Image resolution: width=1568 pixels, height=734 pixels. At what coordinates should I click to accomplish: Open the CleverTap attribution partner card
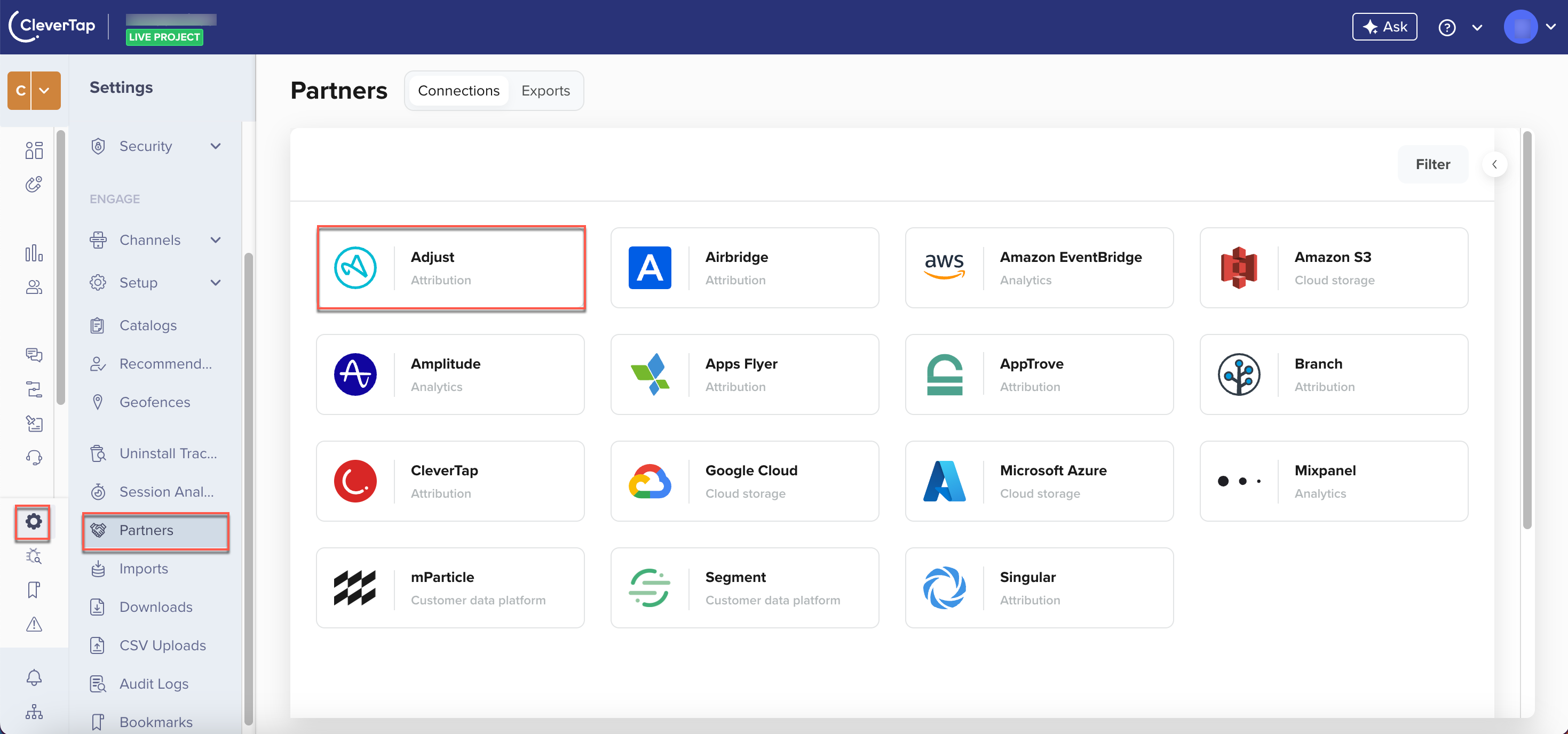click(x=450, y=481)
